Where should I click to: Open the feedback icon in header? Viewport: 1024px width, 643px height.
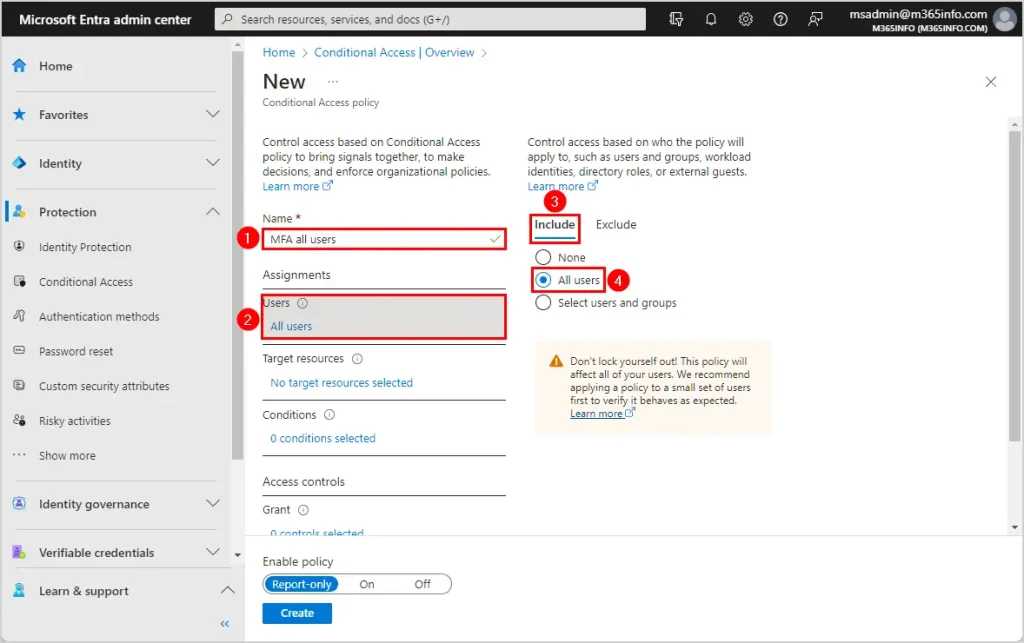(816, 19)
